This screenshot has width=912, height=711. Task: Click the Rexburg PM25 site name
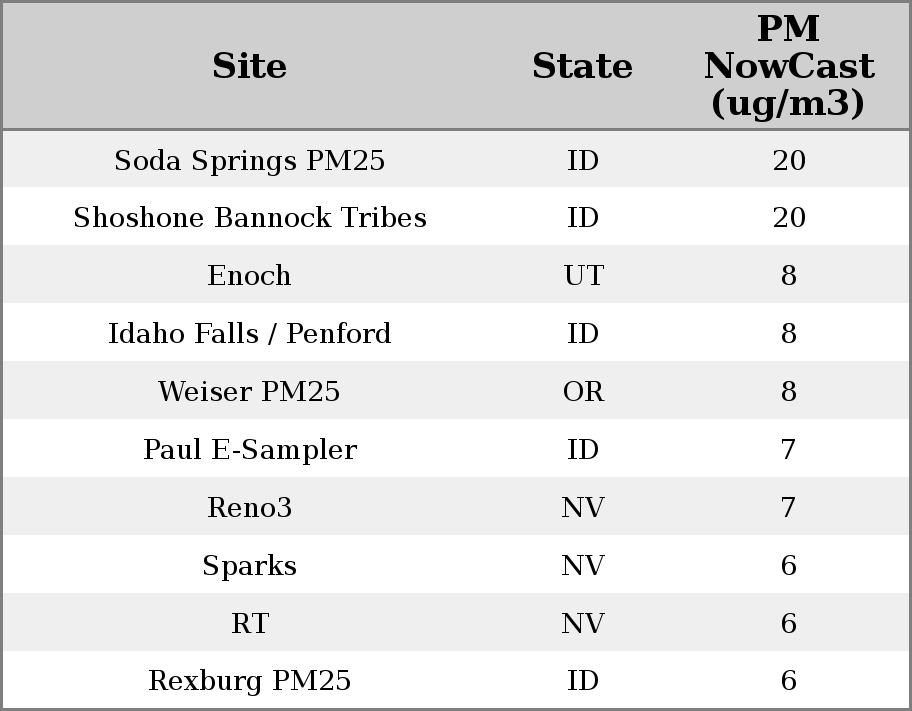249,681
